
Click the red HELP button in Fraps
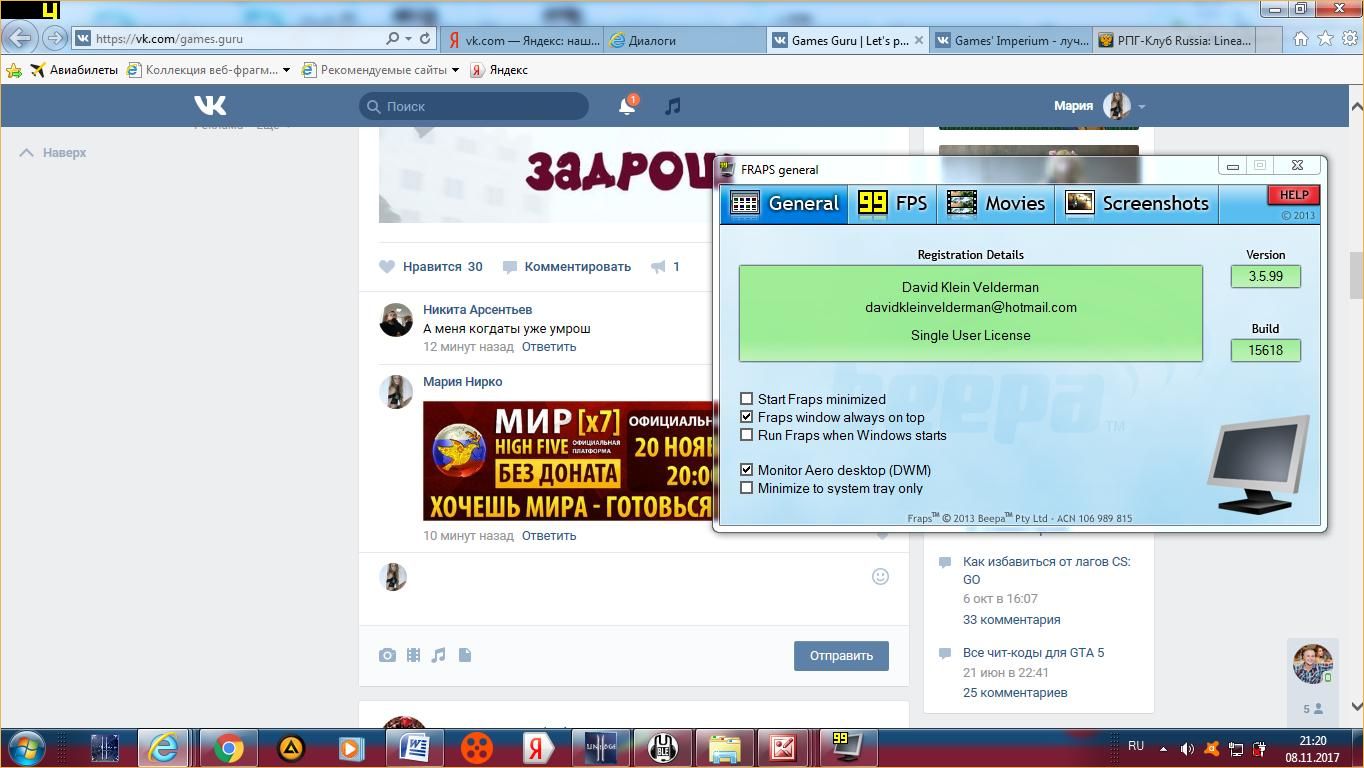pos(1293,195)
